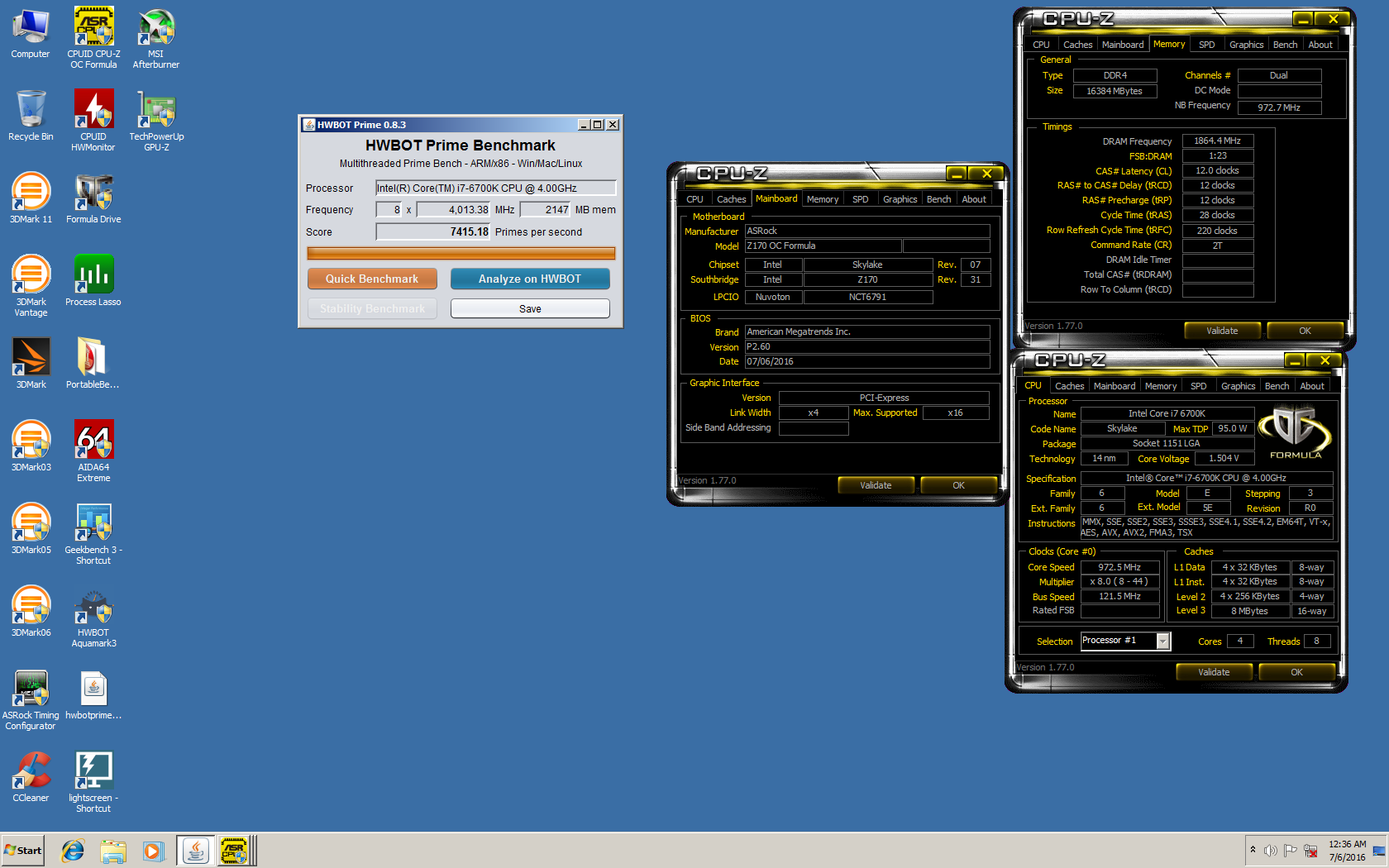Open SPD tab in bottom CPU-Z window
Image resolution: width=1389 pixels, height=868 pixels.
(1198, 386)
